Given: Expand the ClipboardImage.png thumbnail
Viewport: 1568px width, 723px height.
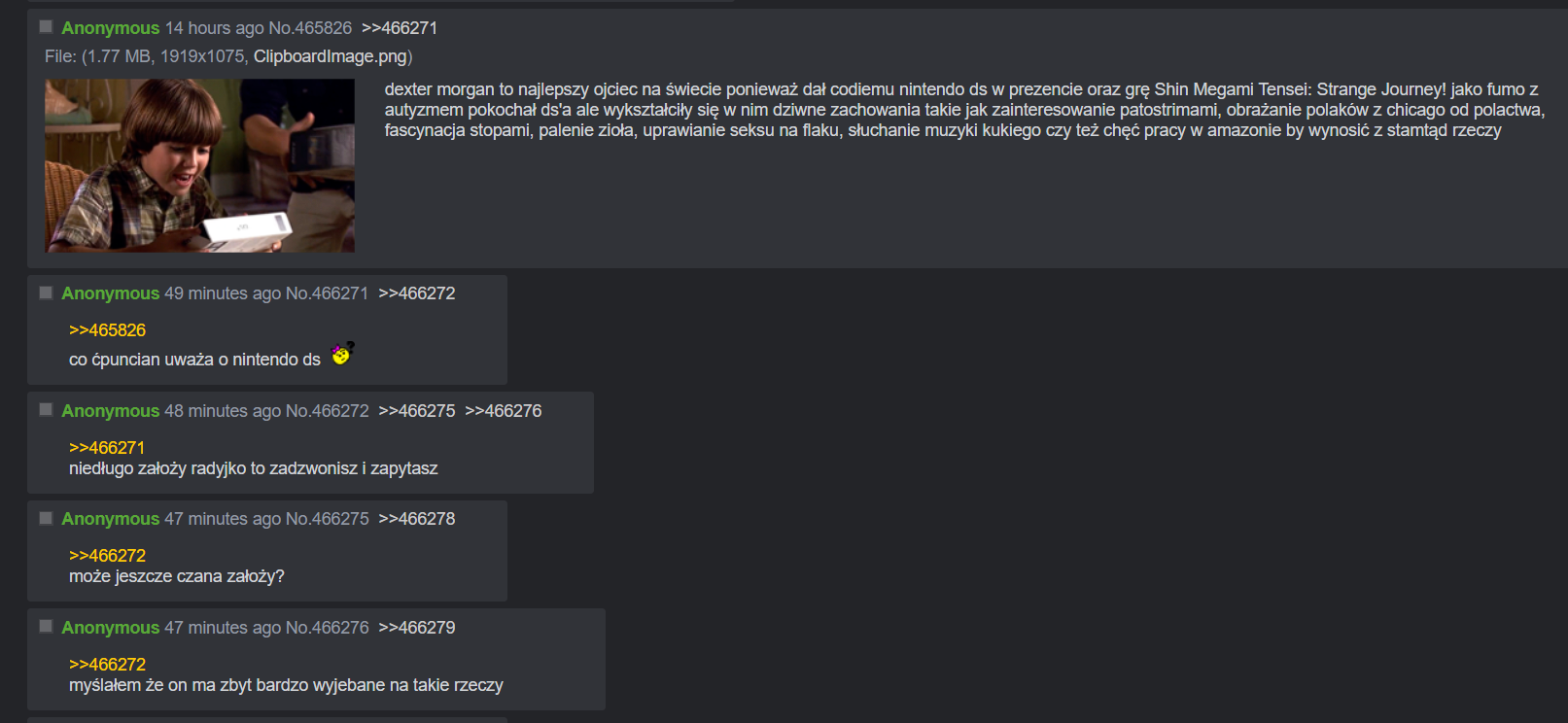Looking at the screenshot, I should pos(199,165).
